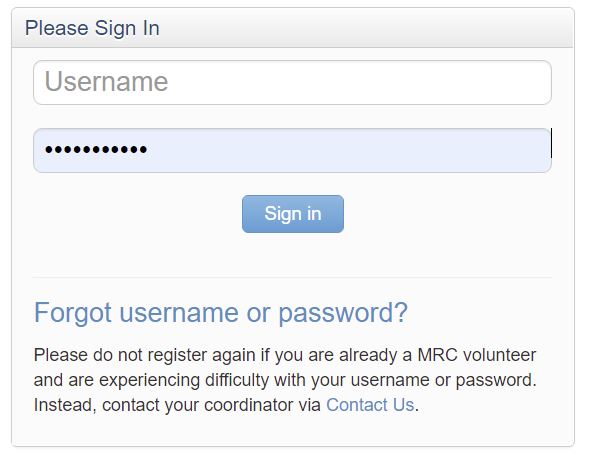
Task: Click the blue Sign in button
Action: tap(293, 214)
